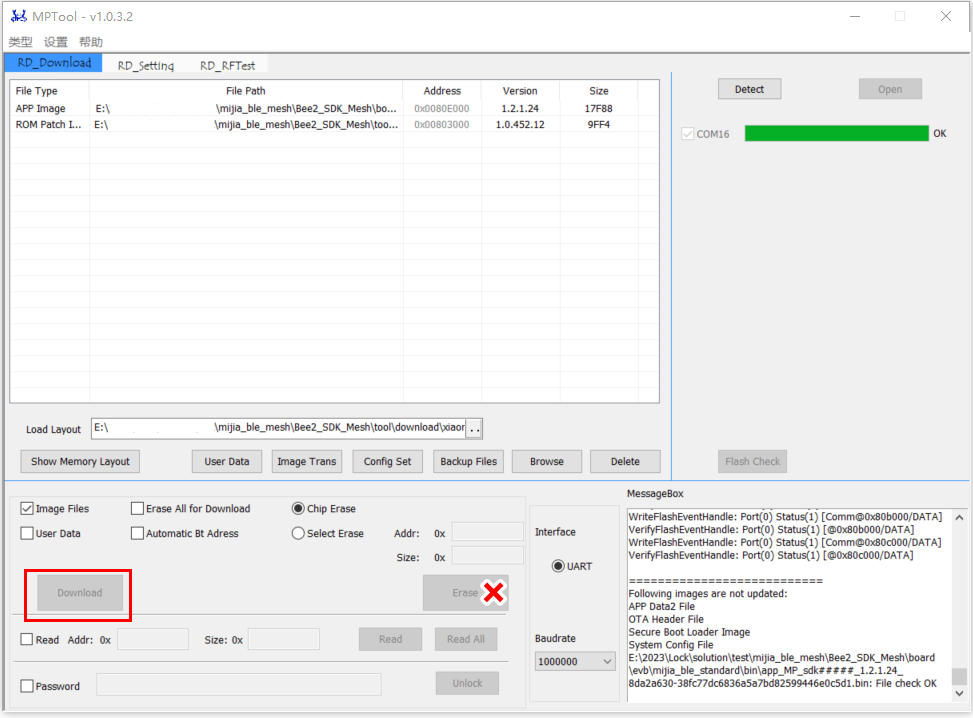Click the Flash Check button
Image resolution: width=973 pixels, height=718 pixels.
[x=752, y=462]
